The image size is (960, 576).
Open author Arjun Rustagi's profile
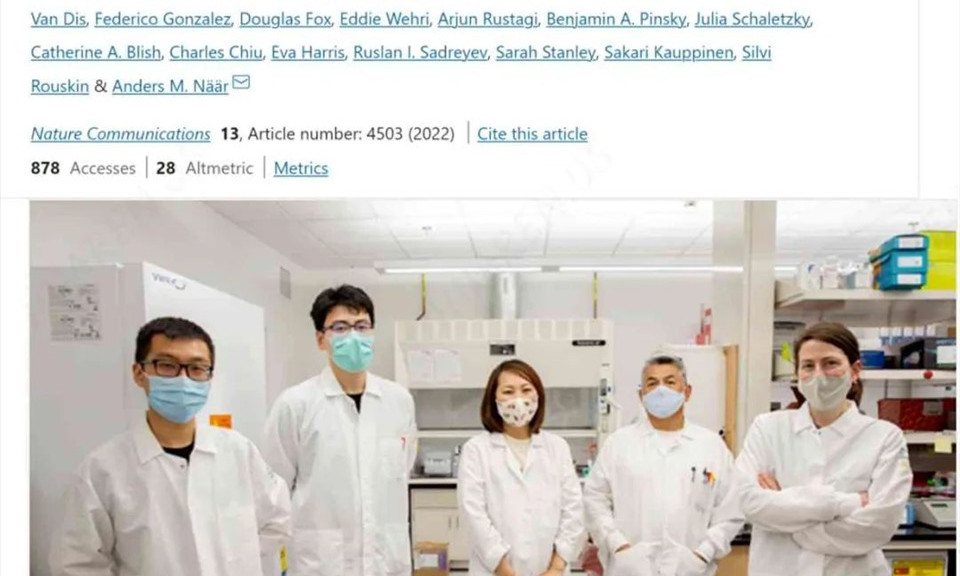[488, 20]
